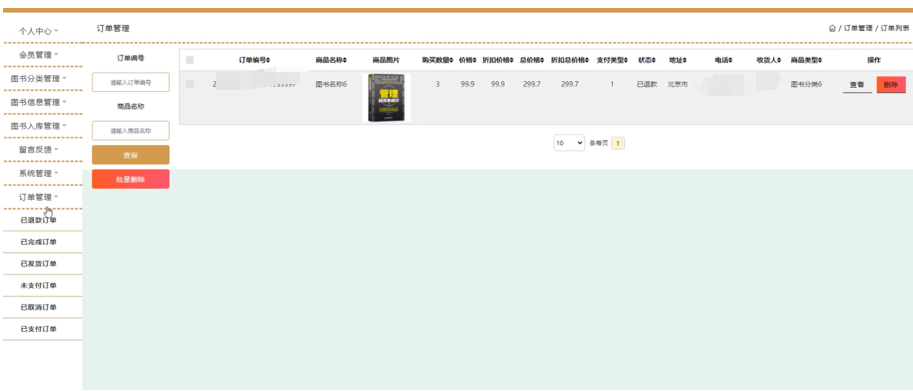
Task: Go to page 1 in pagination
Action: [618, 143]
